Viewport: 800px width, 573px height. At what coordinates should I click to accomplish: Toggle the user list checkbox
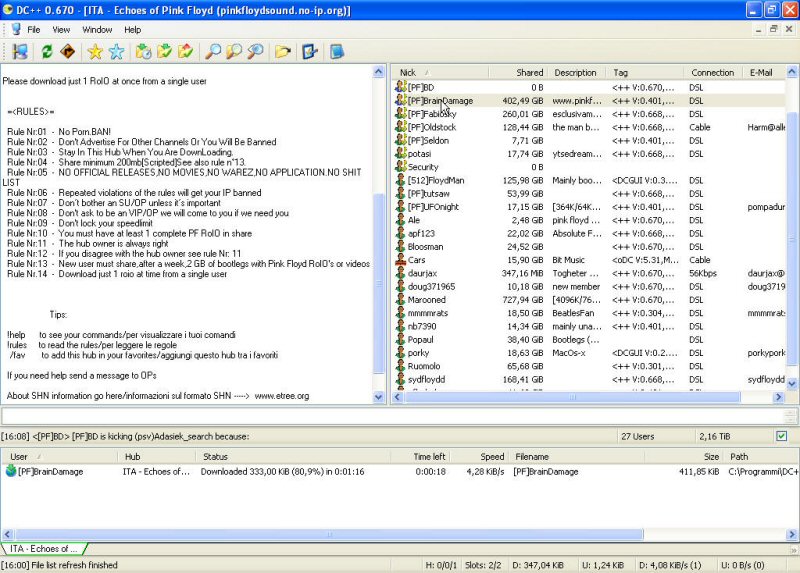[782, 436]
